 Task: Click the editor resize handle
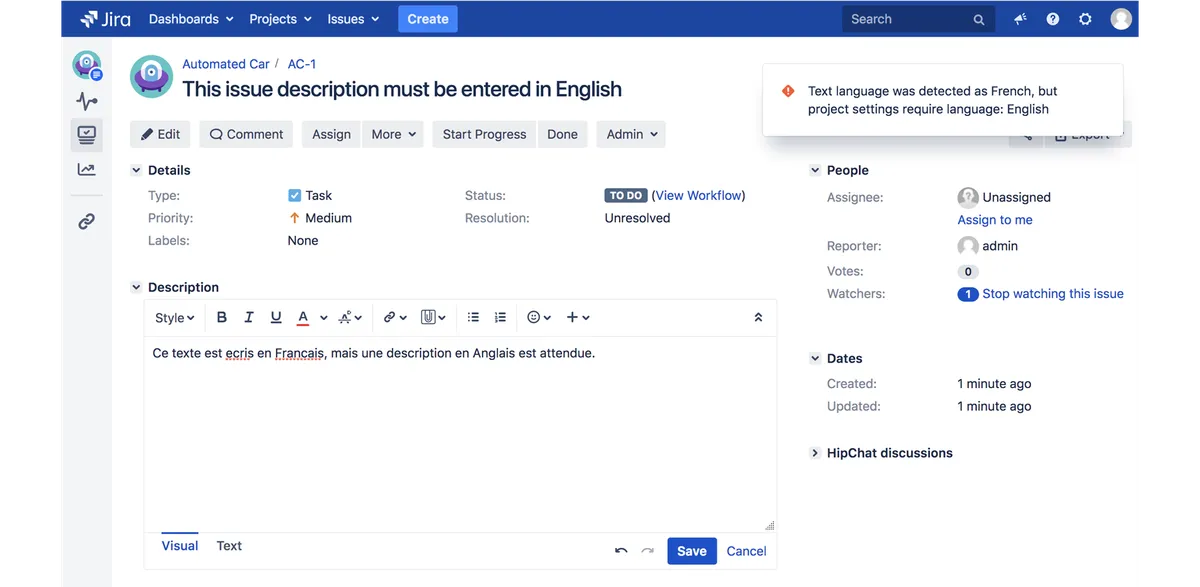point(769,525)
